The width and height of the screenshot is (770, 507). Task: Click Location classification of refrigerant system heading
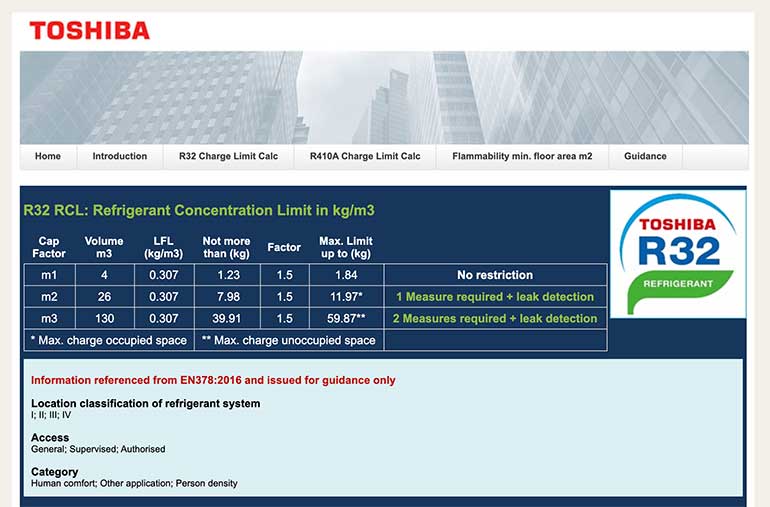145,403
